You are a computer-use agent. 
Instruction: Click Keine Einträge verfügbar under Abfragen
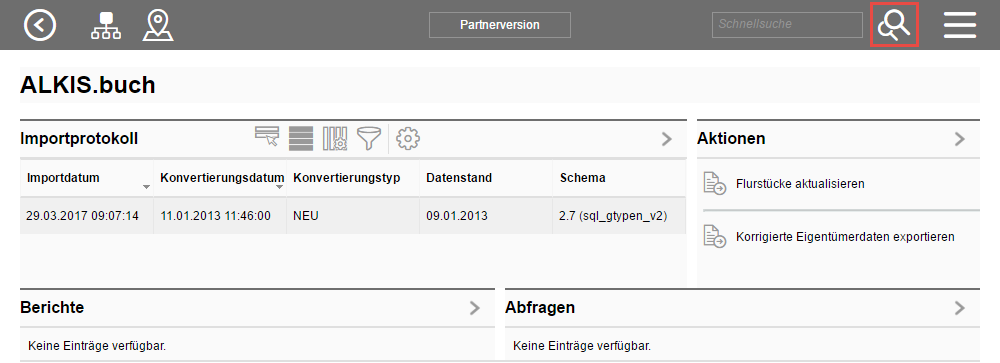[x=582, y=346]
